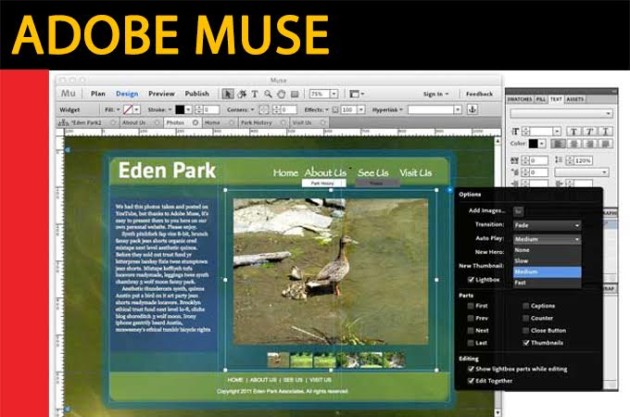Image resolution: width=630 pixels, height=417 pixels.
Task: Toggle the Lightbox checkbox
Action: point(471,280)
